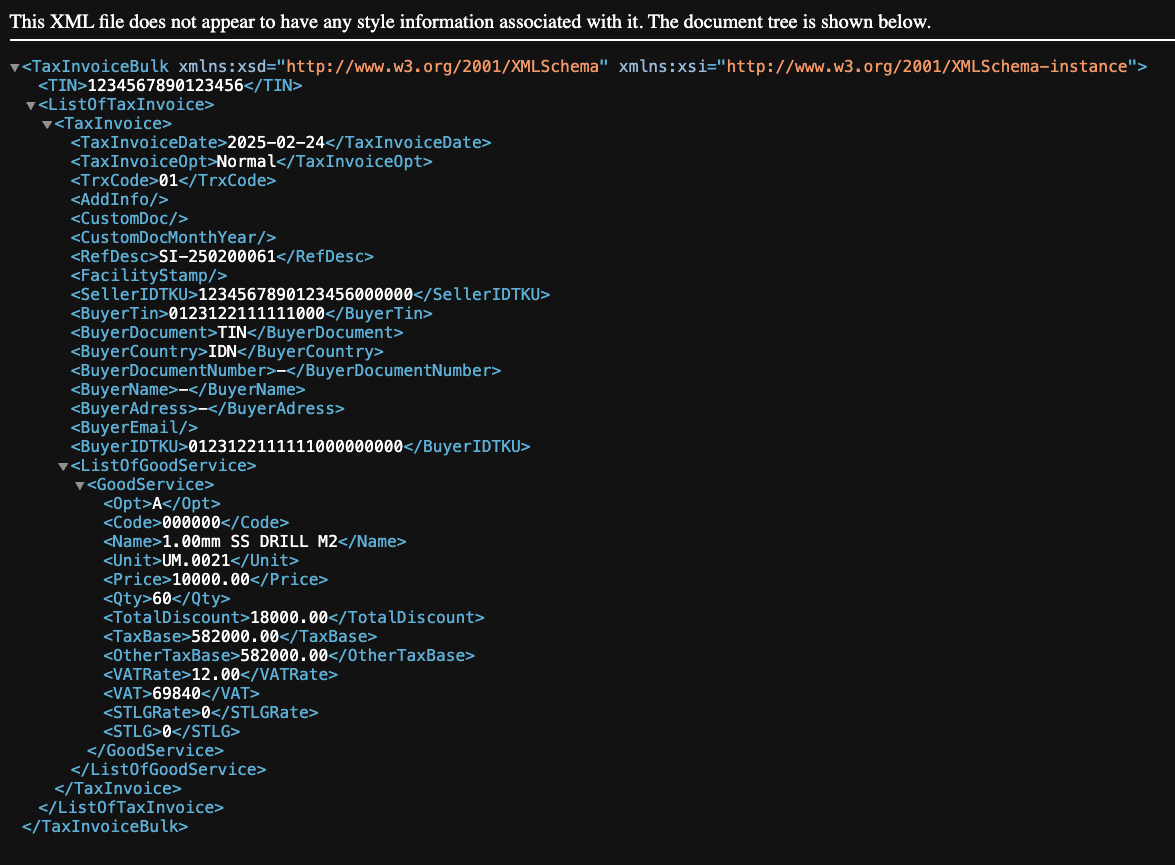Collapse the ListOfGoodService node
Viewport: 1175px width, 865px height.
pyautogui.click(x=62, y=466)
